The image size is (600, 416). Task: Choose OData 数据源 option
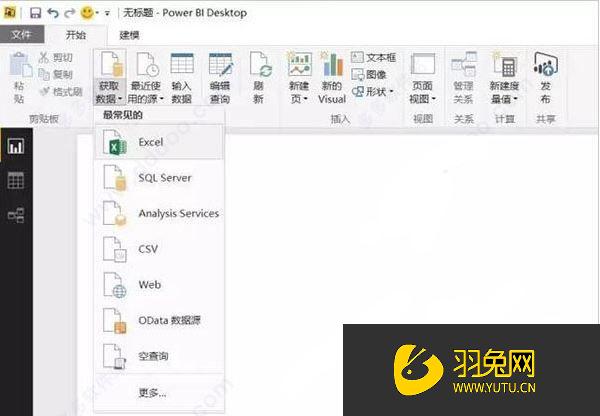(159, 320)
